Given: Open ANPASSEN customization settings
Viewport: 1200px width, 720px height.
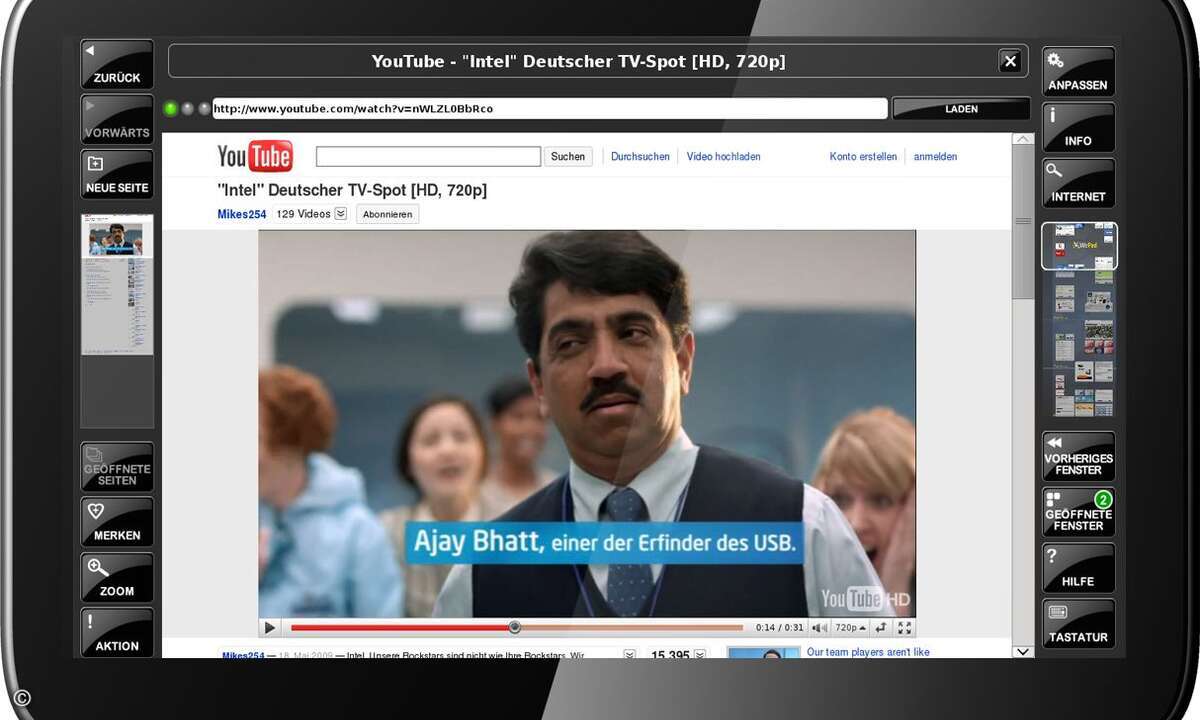Looking at the screenshot, I should coord(1078,72).
